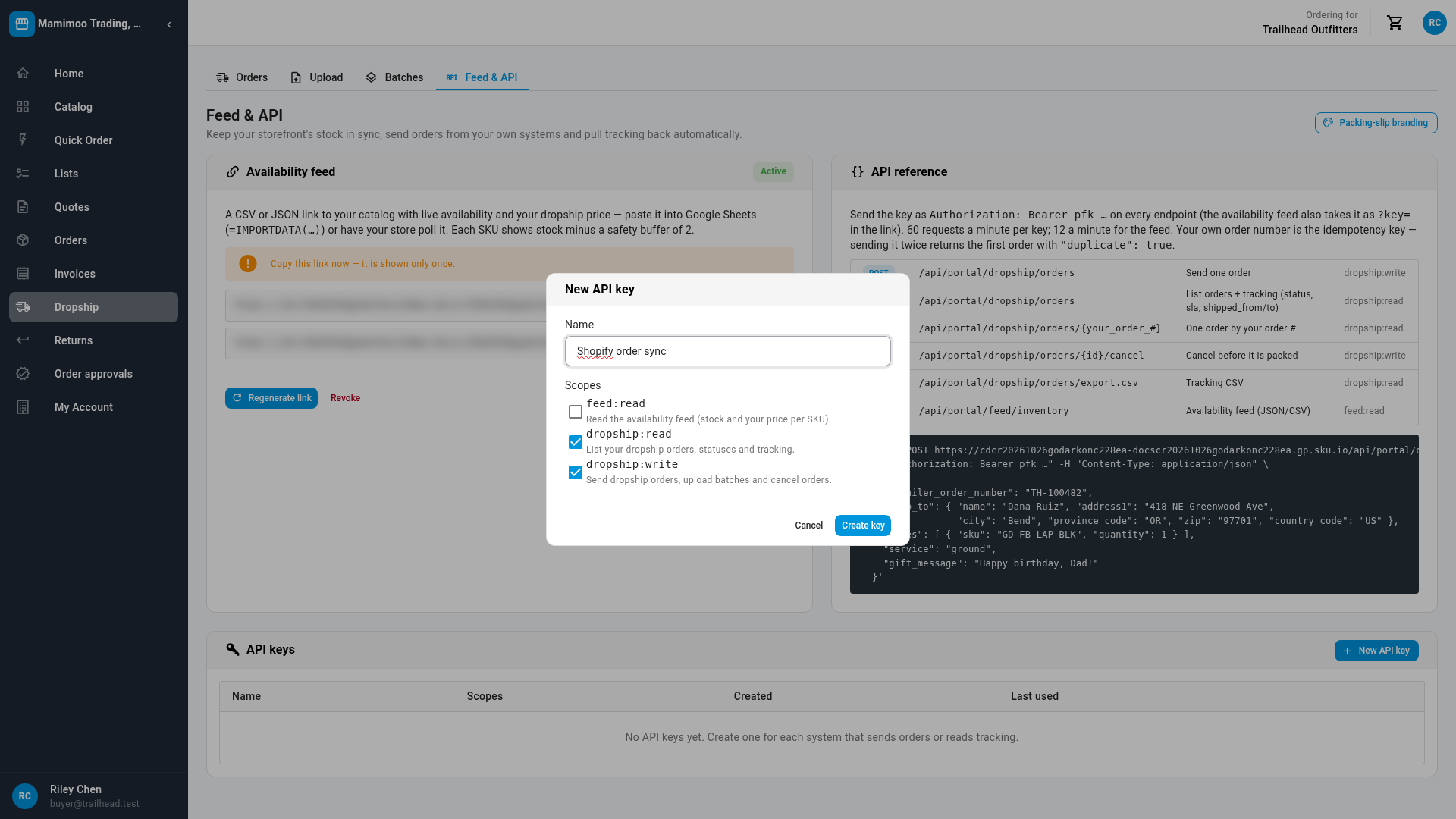Focus the Name input field
The height and width of the screenshot is (819, 1456).
[728, 351]
